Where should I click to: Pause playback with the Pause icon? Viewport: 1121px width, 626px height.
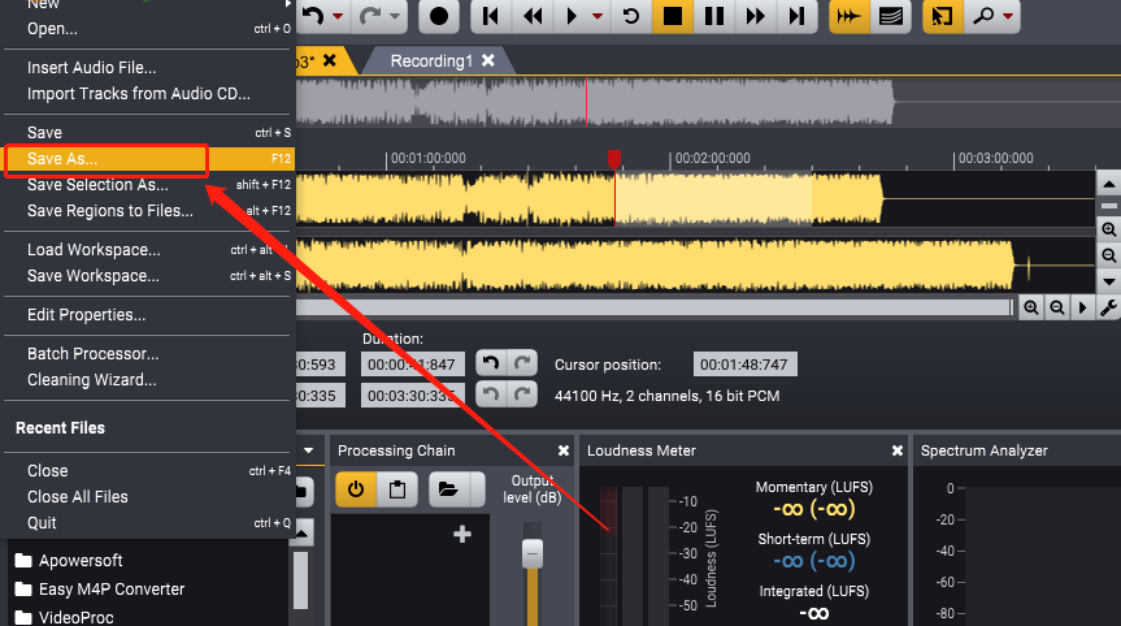coord(715,16)
